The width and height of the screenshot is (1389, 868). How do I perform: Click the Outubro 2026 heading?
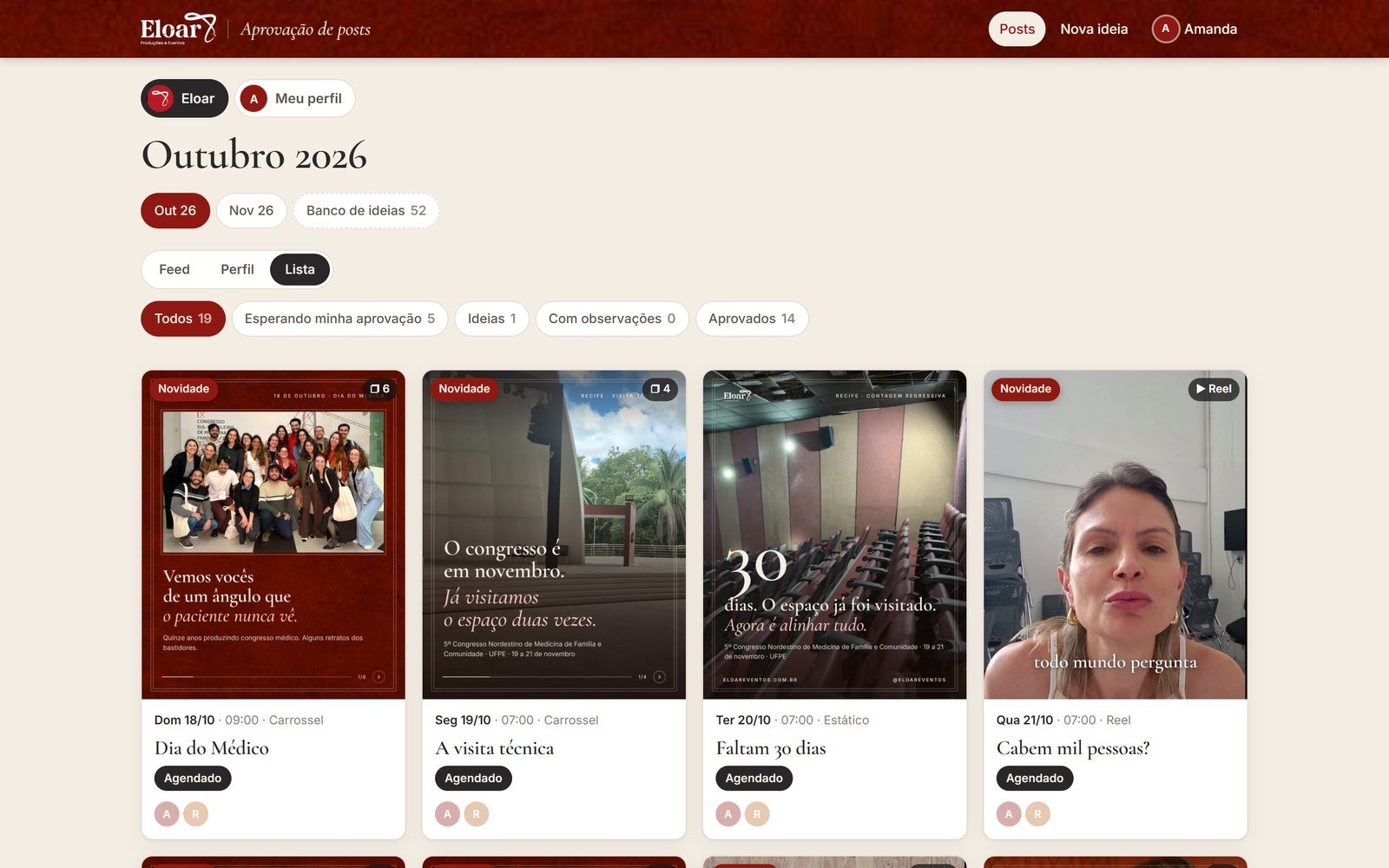(254, 155)
